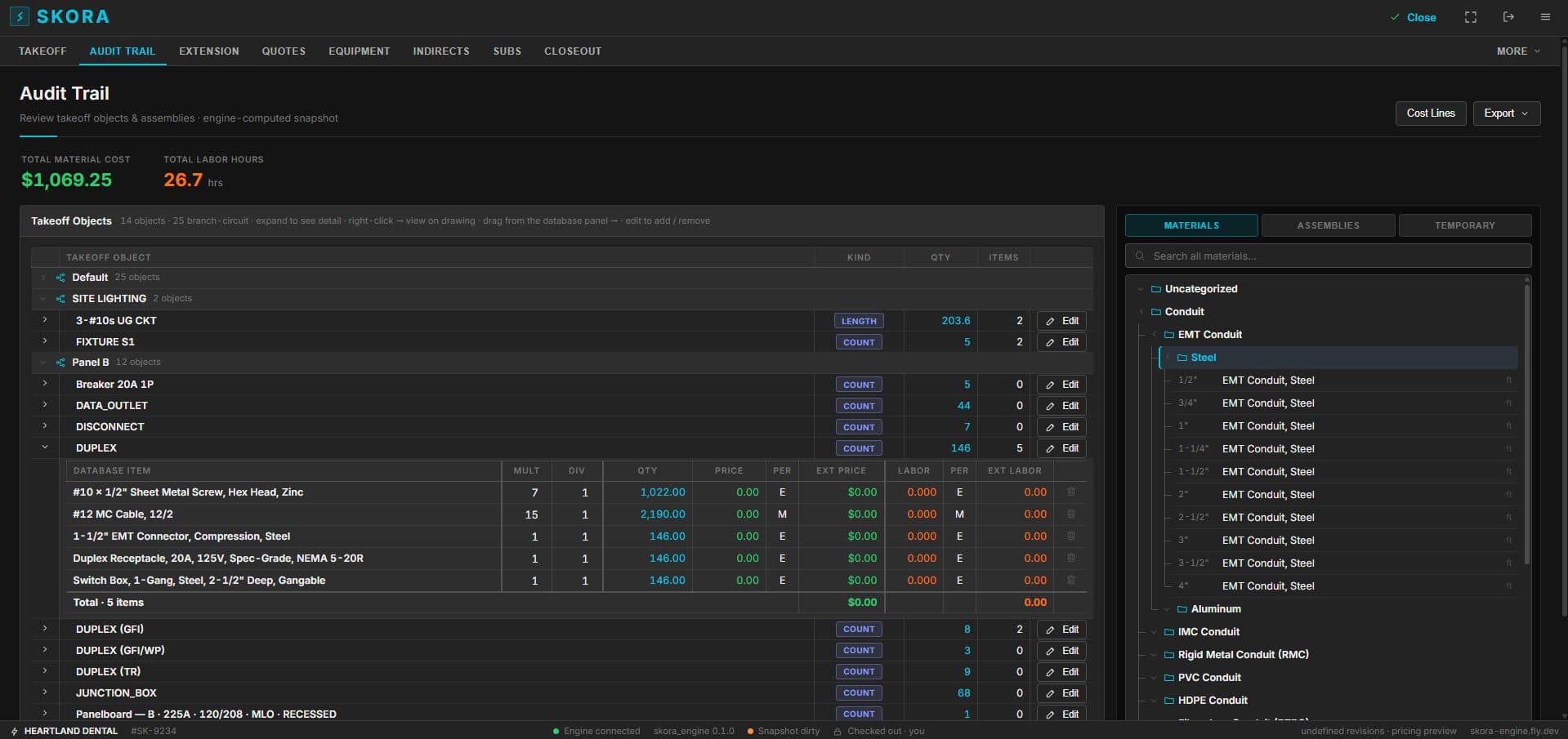The image size is (1568, 739).
Task: Click the Rigid Metal Conduit folder icon
Action: tap(1169, 655)
